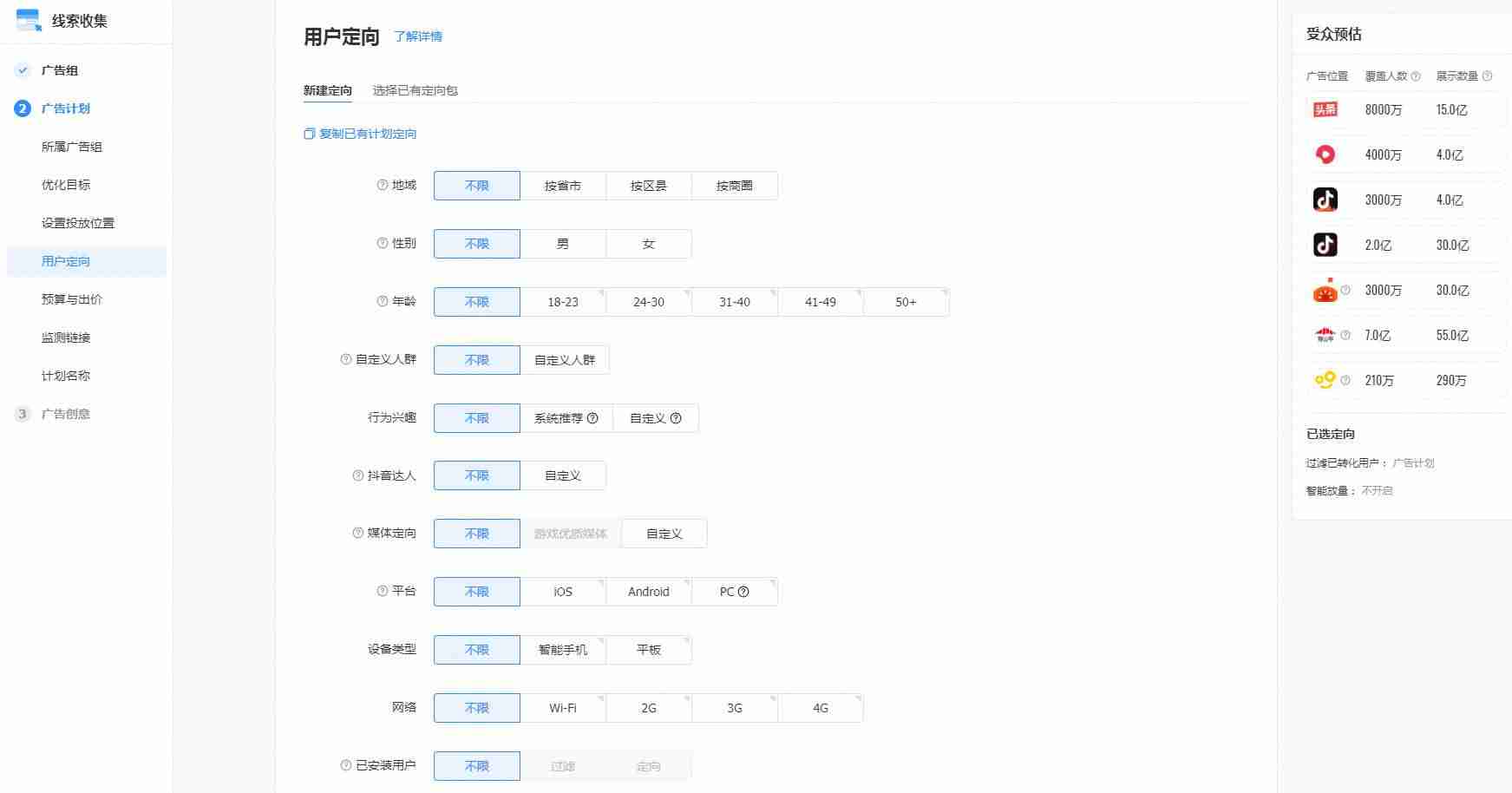This screenshot has height=793, width=1512.
Task: Select 不限 for 已安装用户
Action: tap(477, 766)
